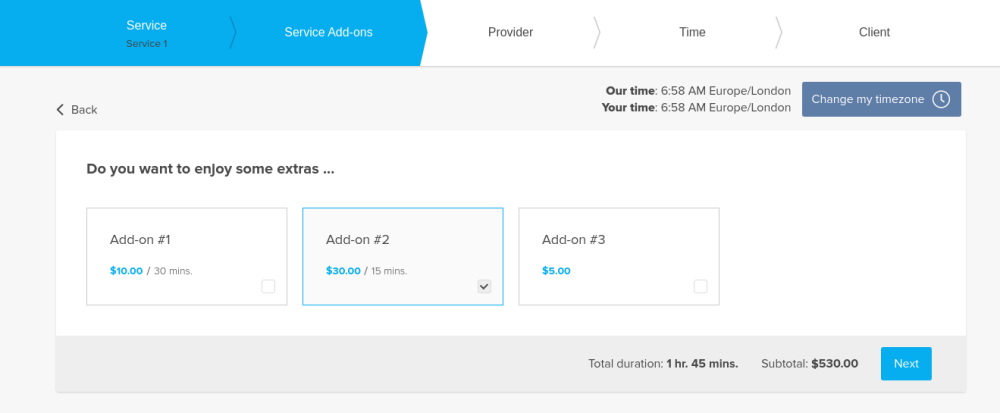Click the $5.00 price on Add-on #3
1000x413 pixels.
556,271
